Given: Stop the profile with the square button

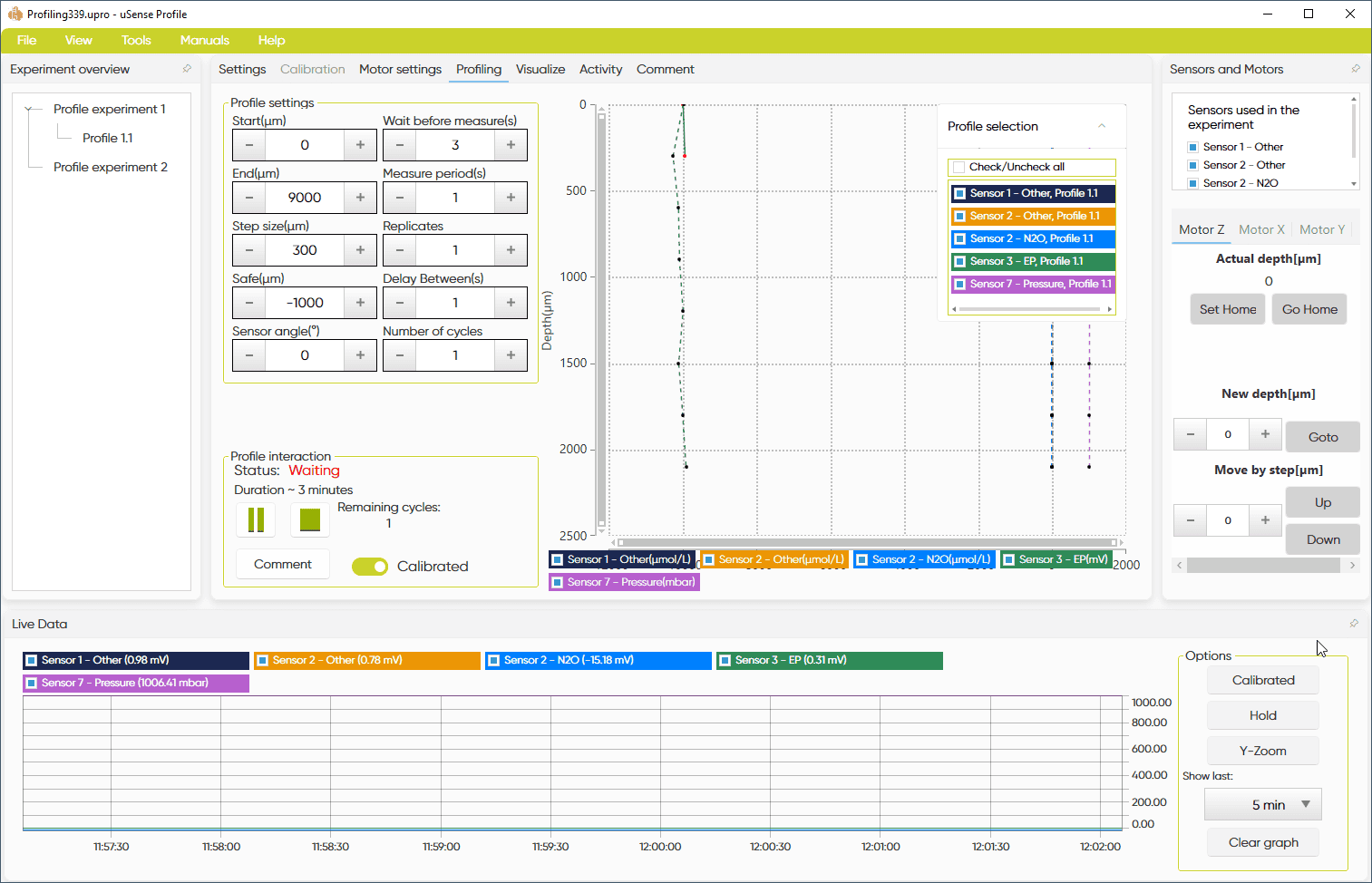Looking at the screenshot, I should [x=310, y=520].
